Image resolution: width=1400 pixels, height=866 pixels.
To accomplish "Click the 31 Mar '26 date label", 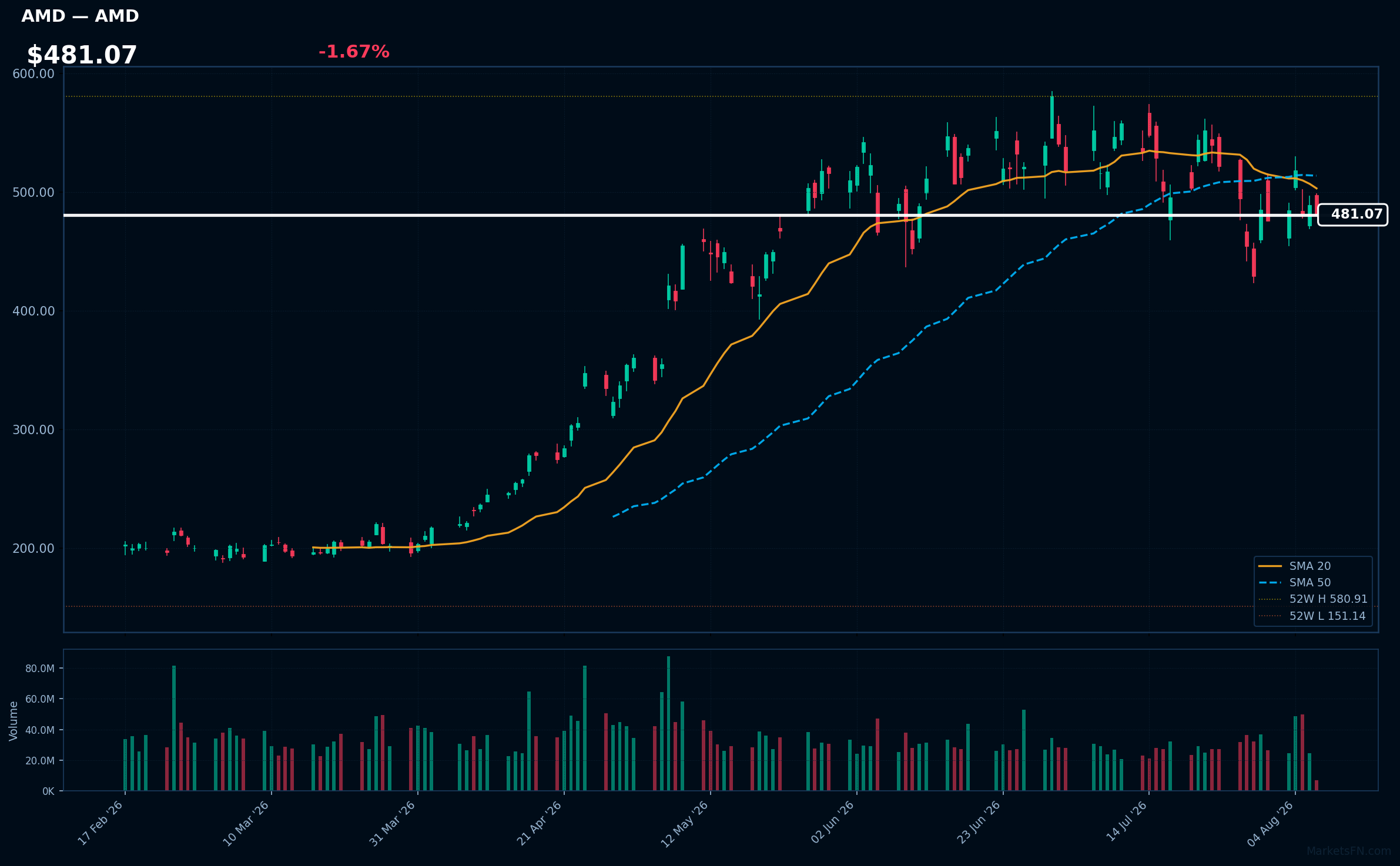I will tap(393, 823).
